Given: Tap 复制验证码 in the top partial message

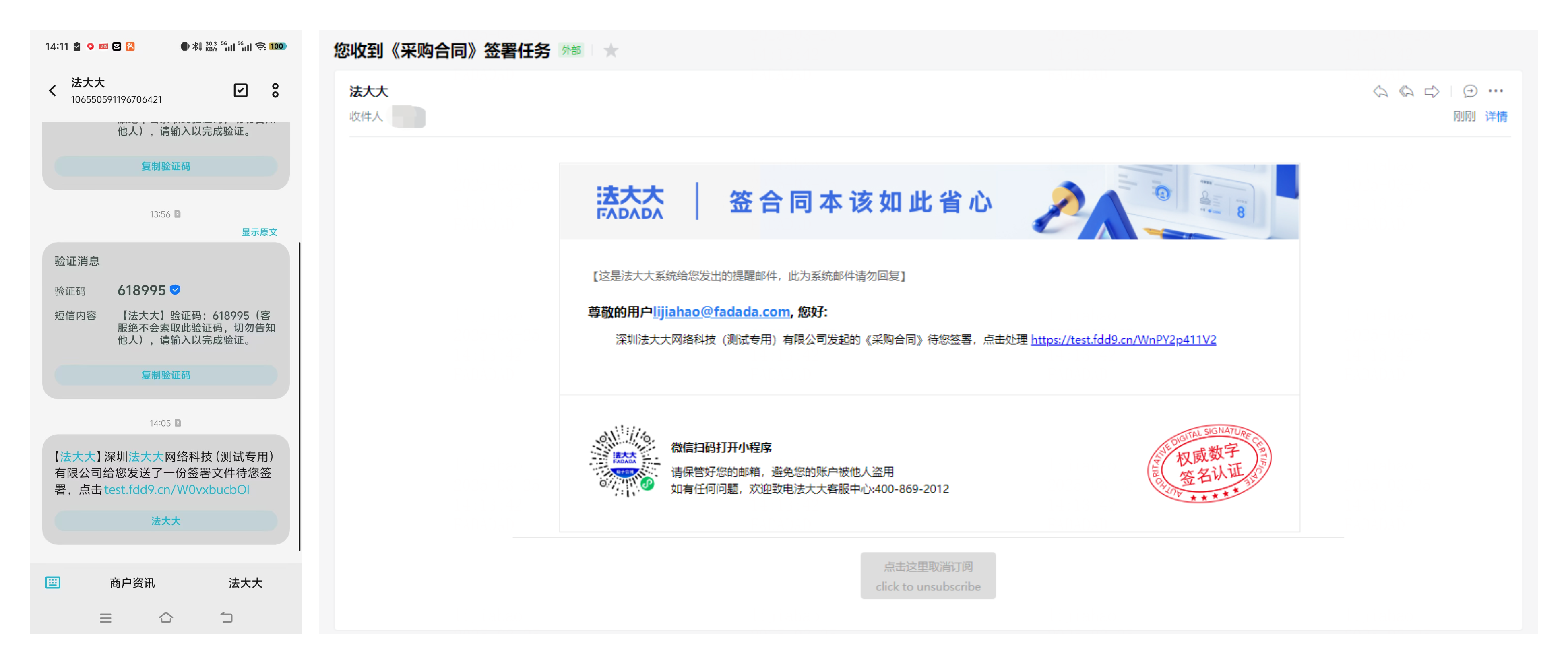Looking at the screenshot, I should (x=165, y=166).
